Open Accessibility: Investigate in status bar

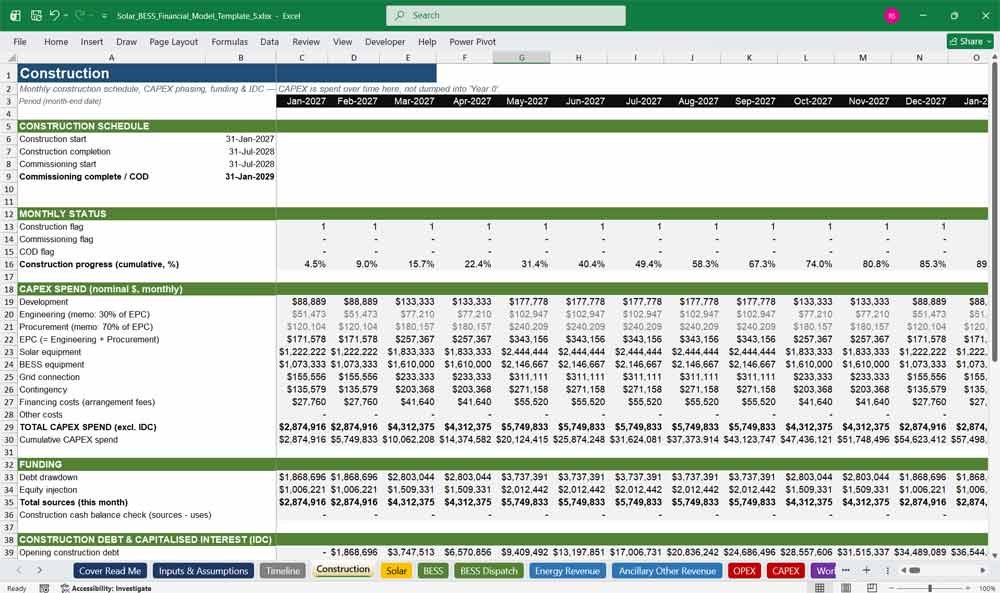pos(105,588)
